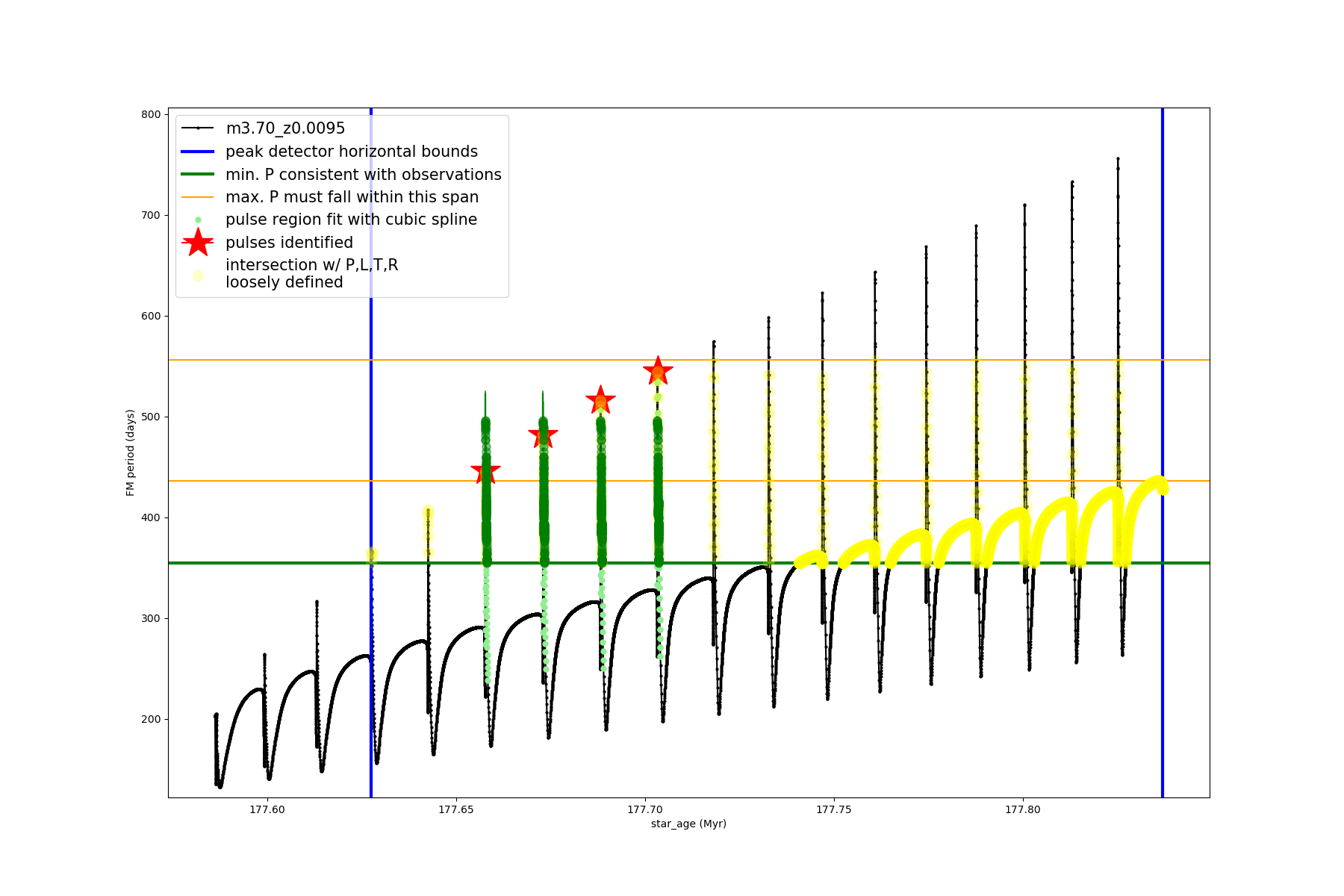The image size is (1344, 896).
Task: Click the orange line swatch in the legend
Action: point(198,197)
